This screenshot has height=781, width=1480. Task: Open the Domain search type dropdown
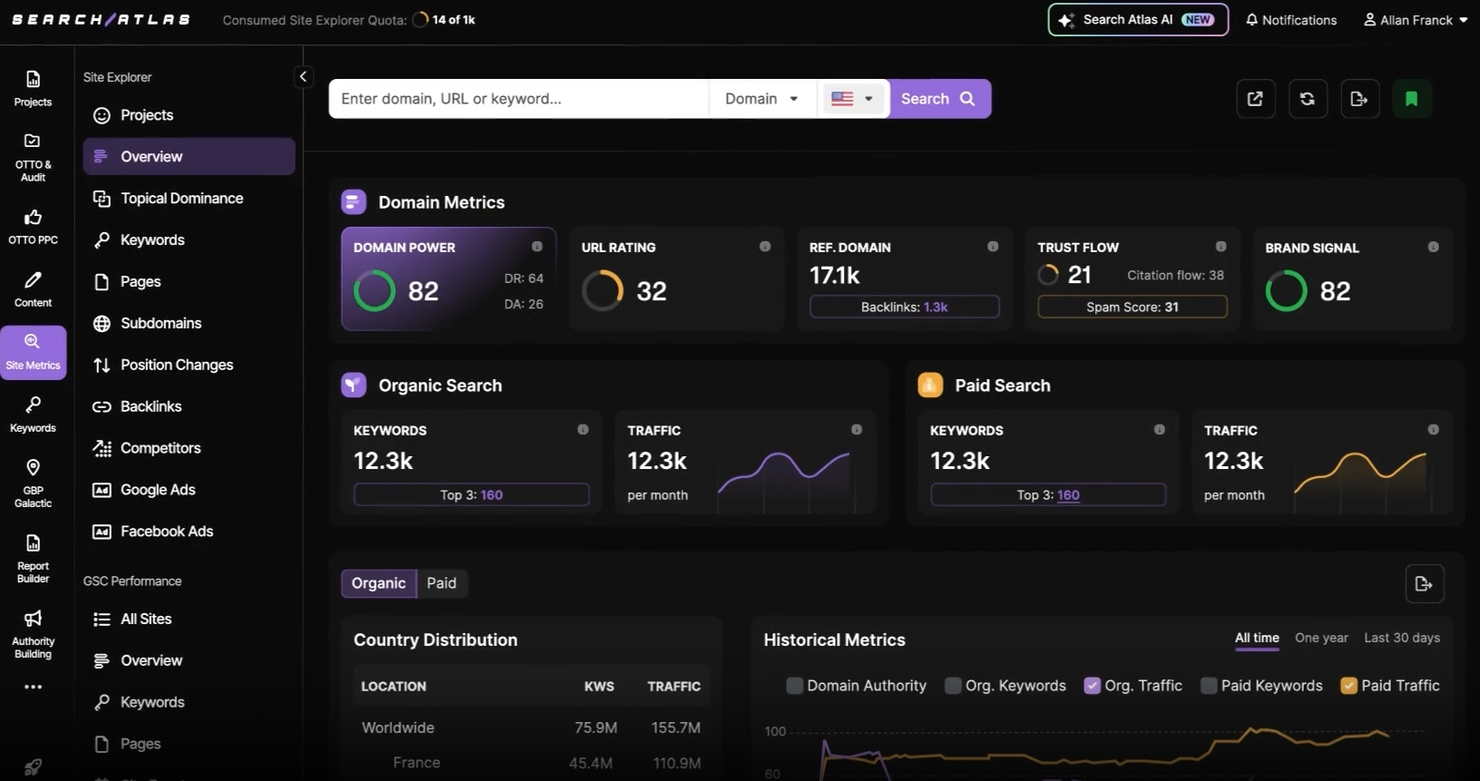click(762, 98)
